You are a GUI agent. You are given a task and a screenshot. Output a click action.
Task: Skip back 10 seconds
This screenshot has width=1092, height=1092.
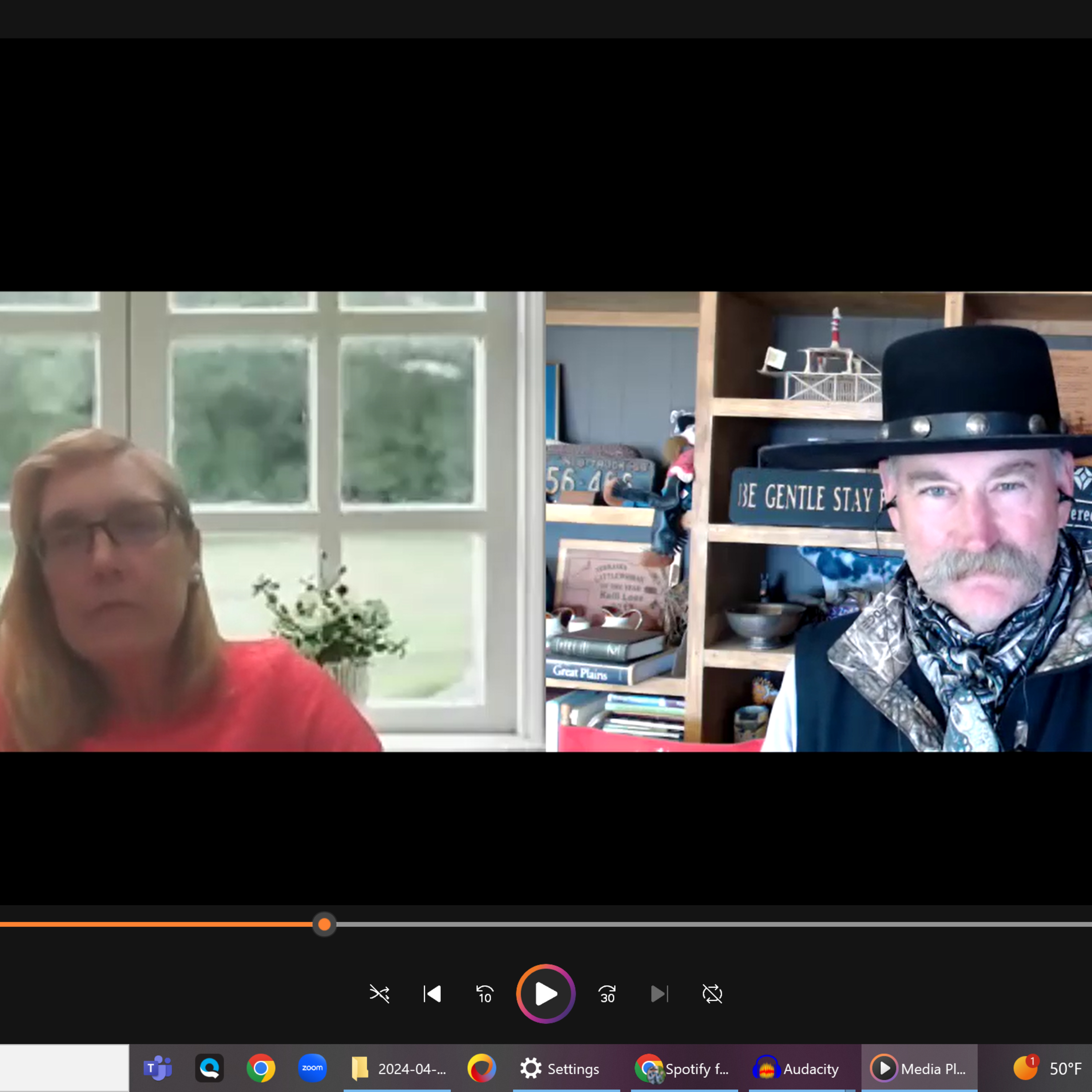(x=485, y=994)
